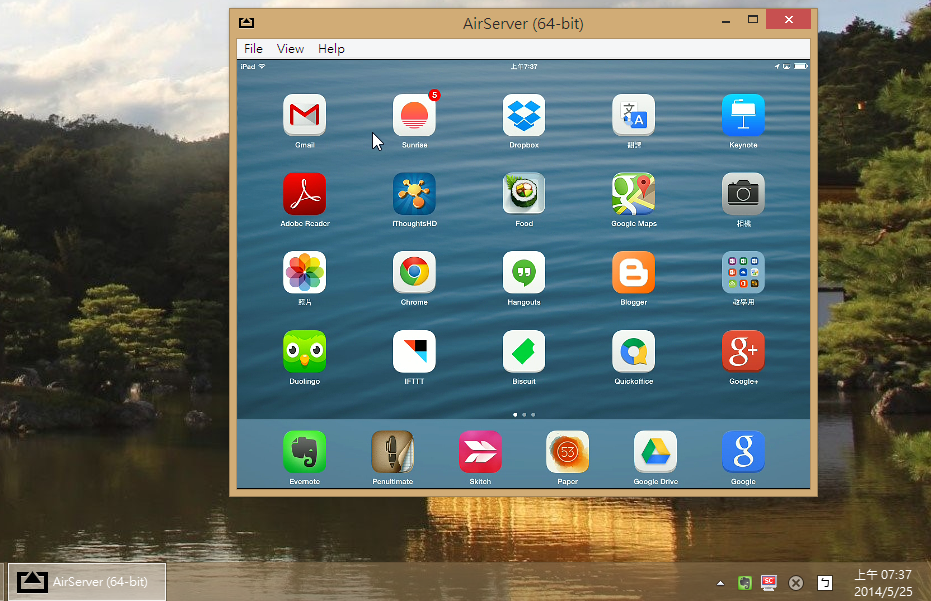Screen dimensions: 931x601
Task: Open the Help menu
Action: coord(331,49)
